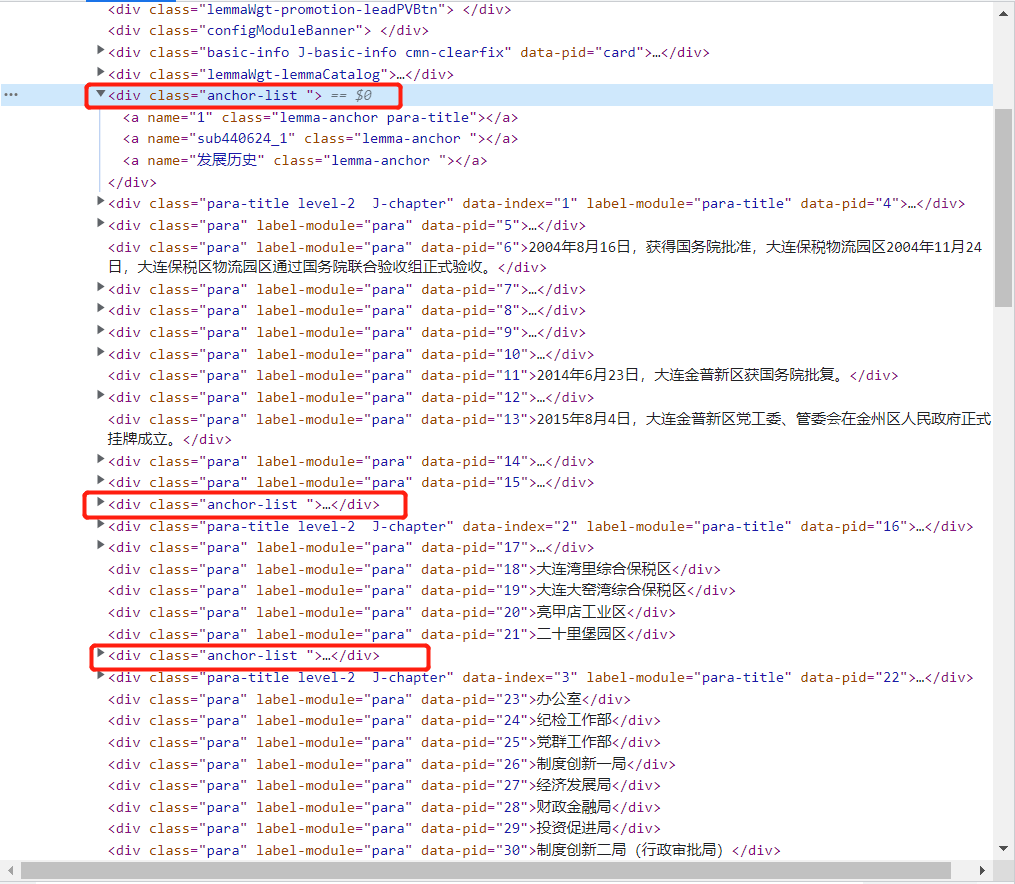Expand para div with data-pid="10"
The height and width of the screenshot is (884, 1015).
(100, 352)
